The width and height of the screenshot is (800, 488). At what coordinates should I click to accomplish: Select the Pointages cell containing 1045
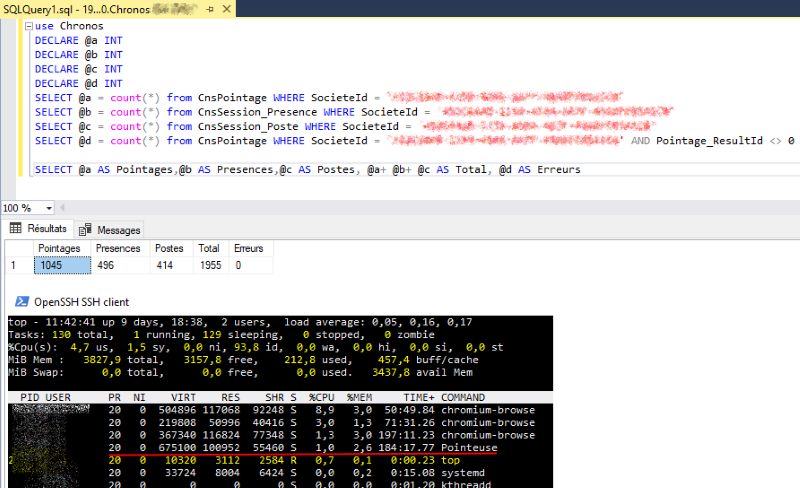(61, 266)
